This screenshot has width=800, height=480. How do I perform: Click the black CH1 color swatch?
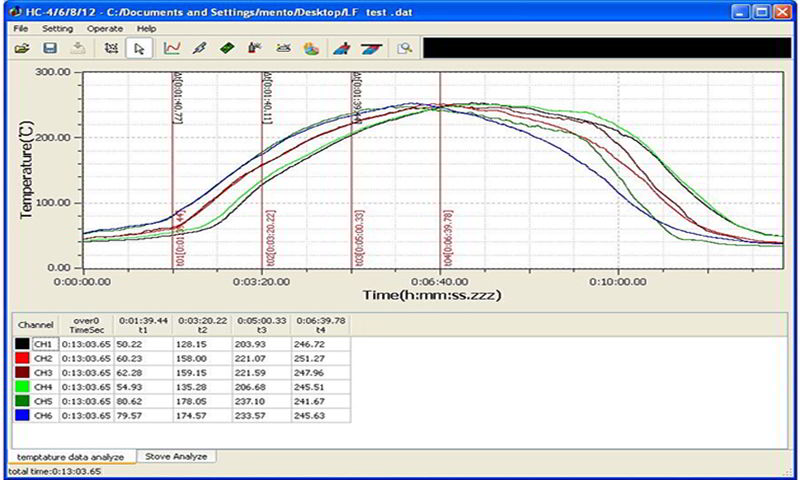point(22,344)
